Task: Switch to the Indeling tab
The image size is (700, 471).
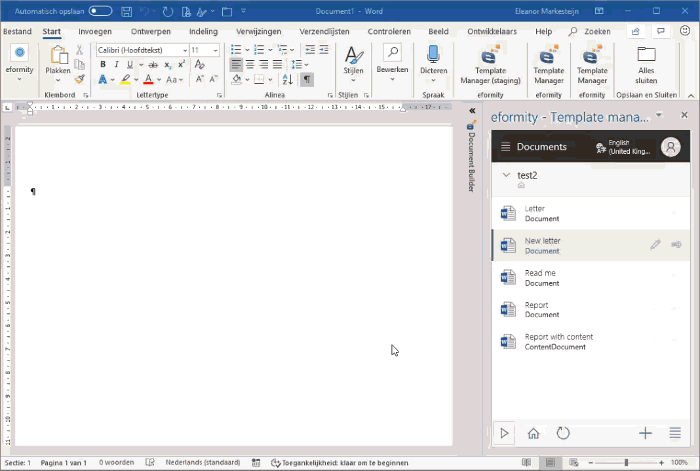Action: (x=204, y=31)
